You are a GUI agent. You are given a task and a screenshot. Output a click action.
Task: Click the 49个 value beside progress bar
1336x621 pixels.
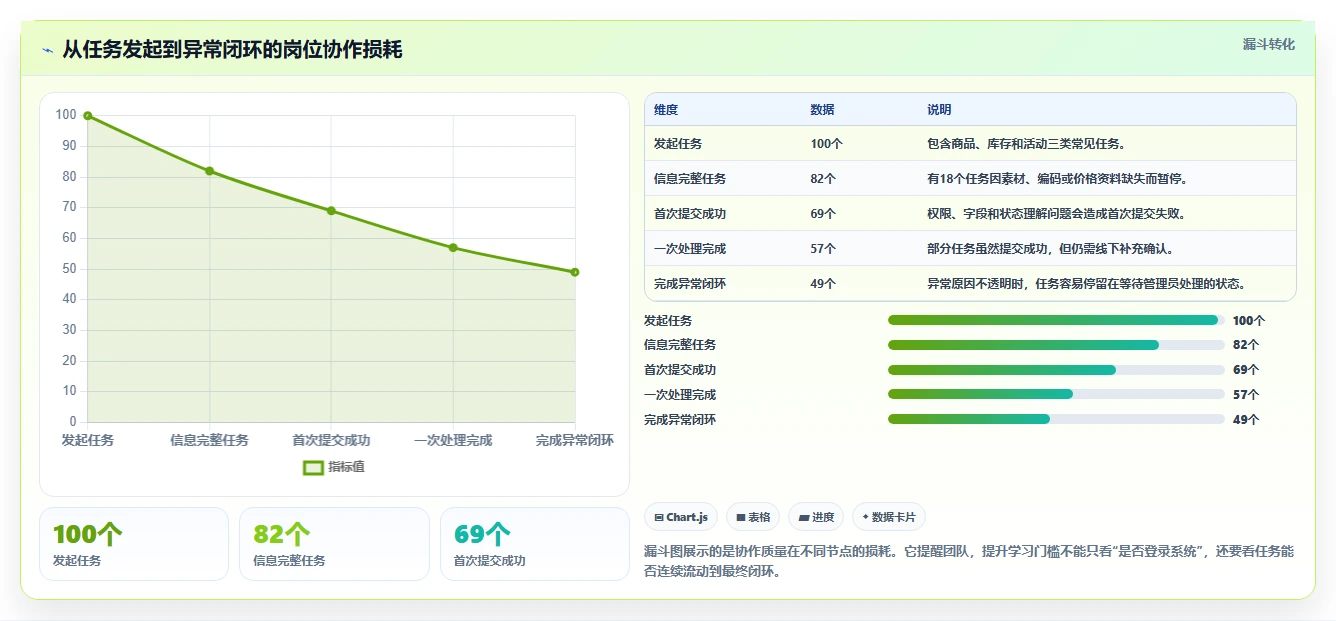click(1246, 420)
